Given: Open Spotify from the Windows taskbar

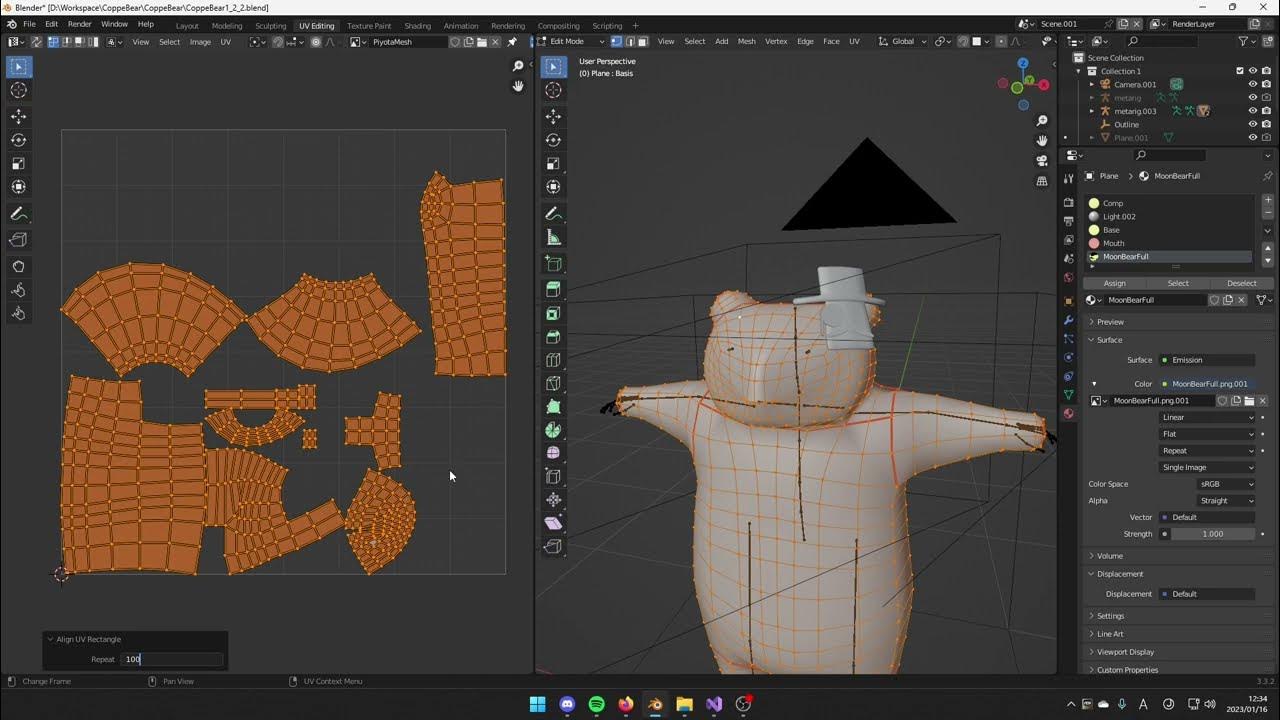Looking at the screenshot, I should click(597, 704).
